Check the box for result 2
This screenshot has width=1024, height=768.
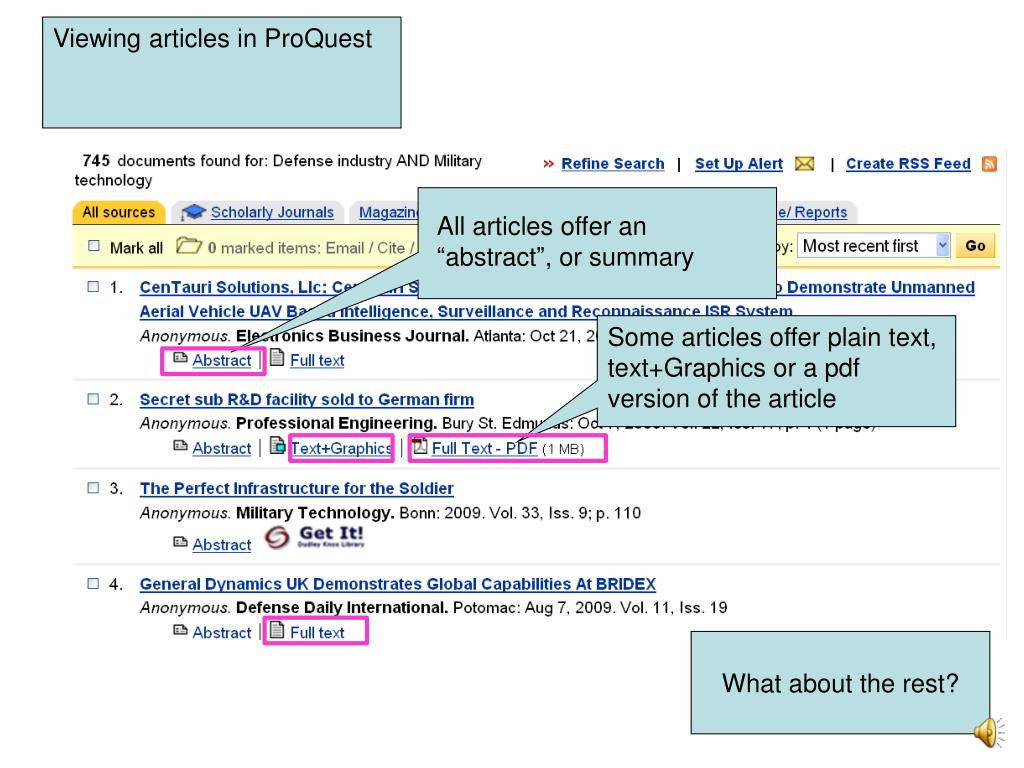pos(93,399)
